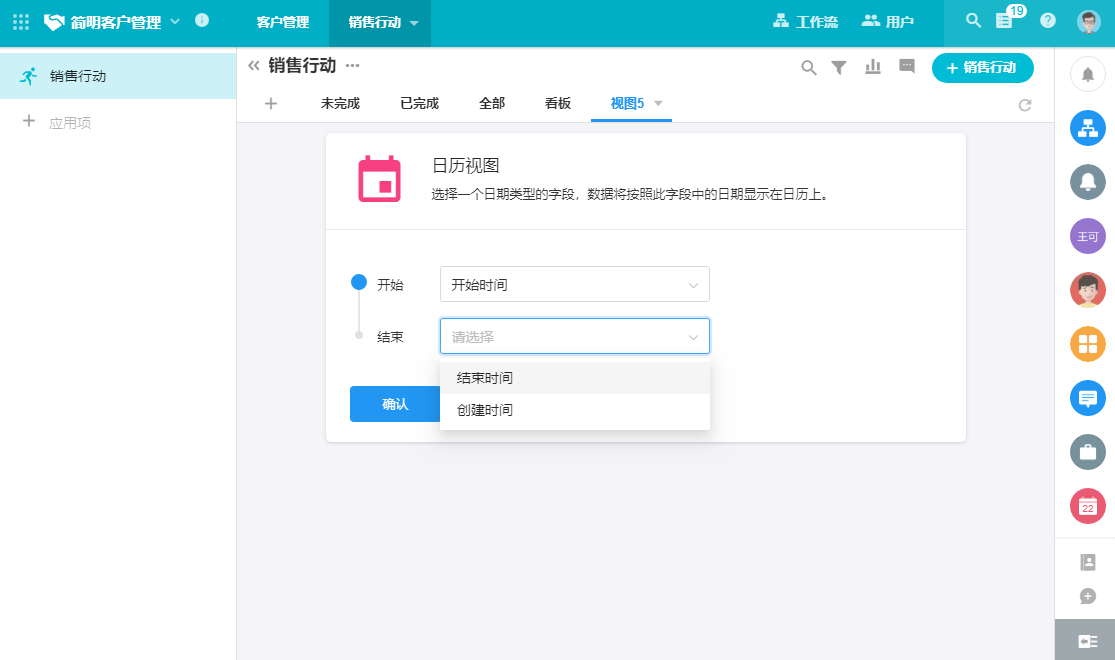Open the help question mark icon
Screen dimensions: 1115x660
tap(1048, 21)
